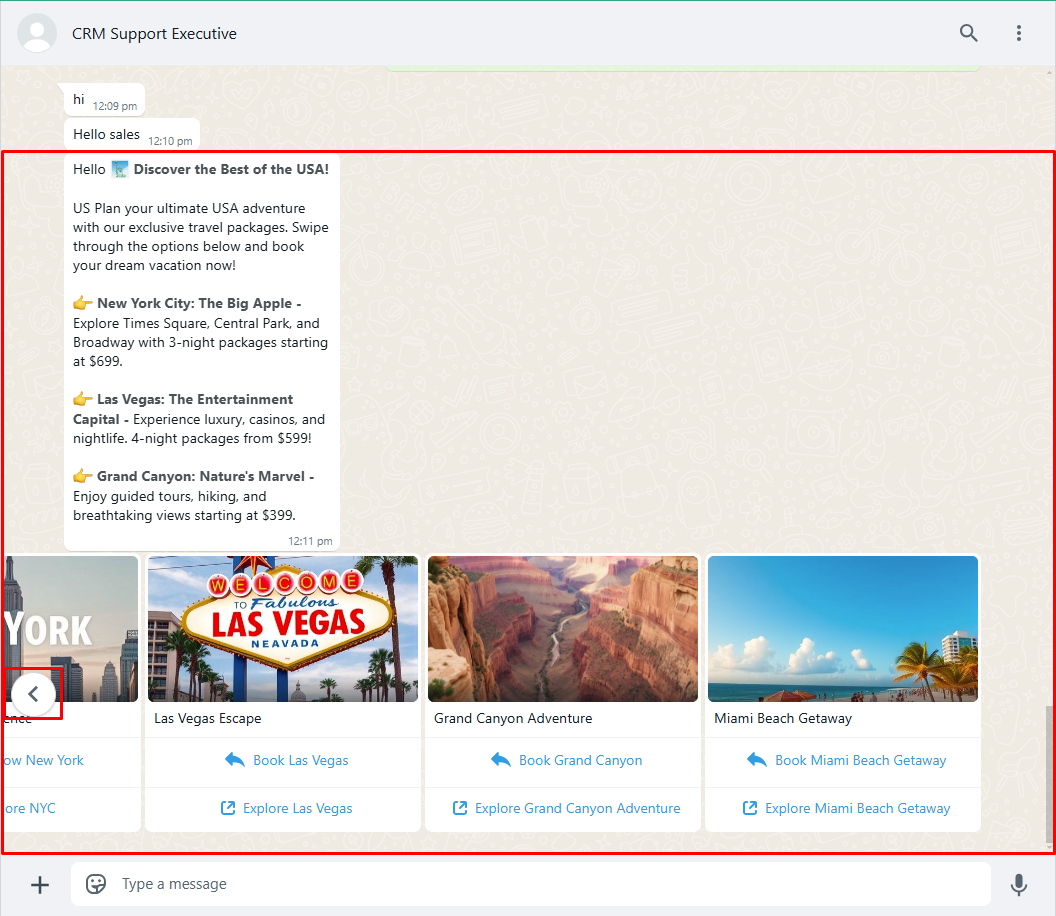Click Book Grand Canyon reply button
The width and height of the screenshot is (1056, 916).
tap(566, 760)
